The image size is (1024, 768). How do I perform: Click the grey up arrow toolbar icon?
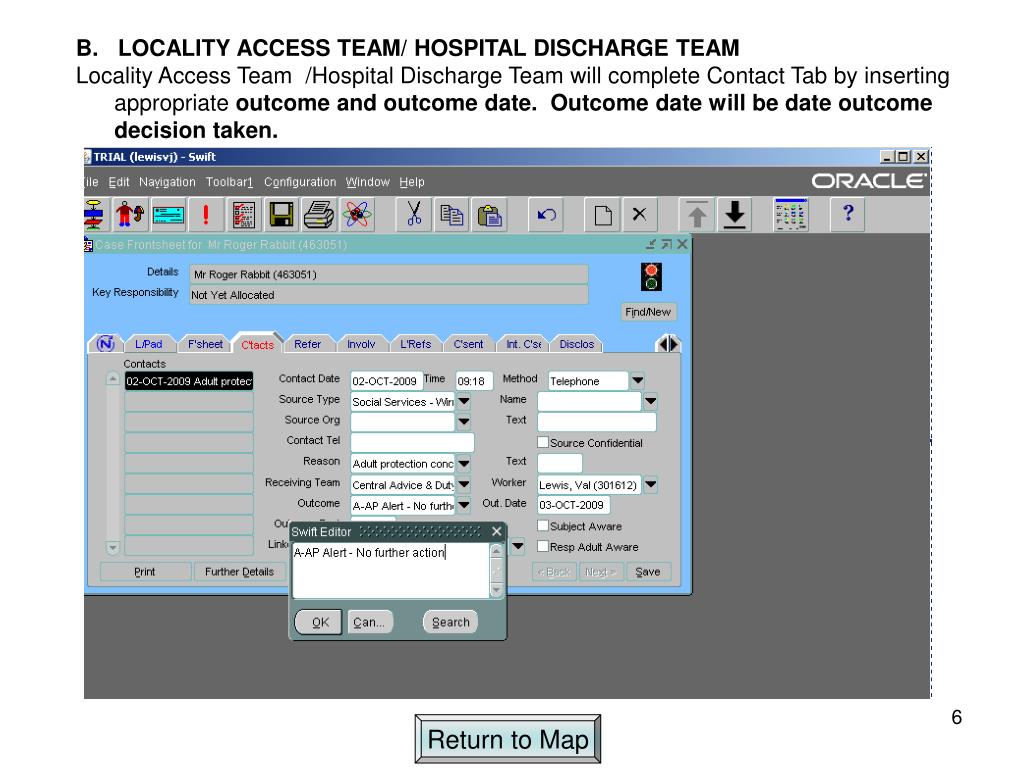[x=697, y=214]
